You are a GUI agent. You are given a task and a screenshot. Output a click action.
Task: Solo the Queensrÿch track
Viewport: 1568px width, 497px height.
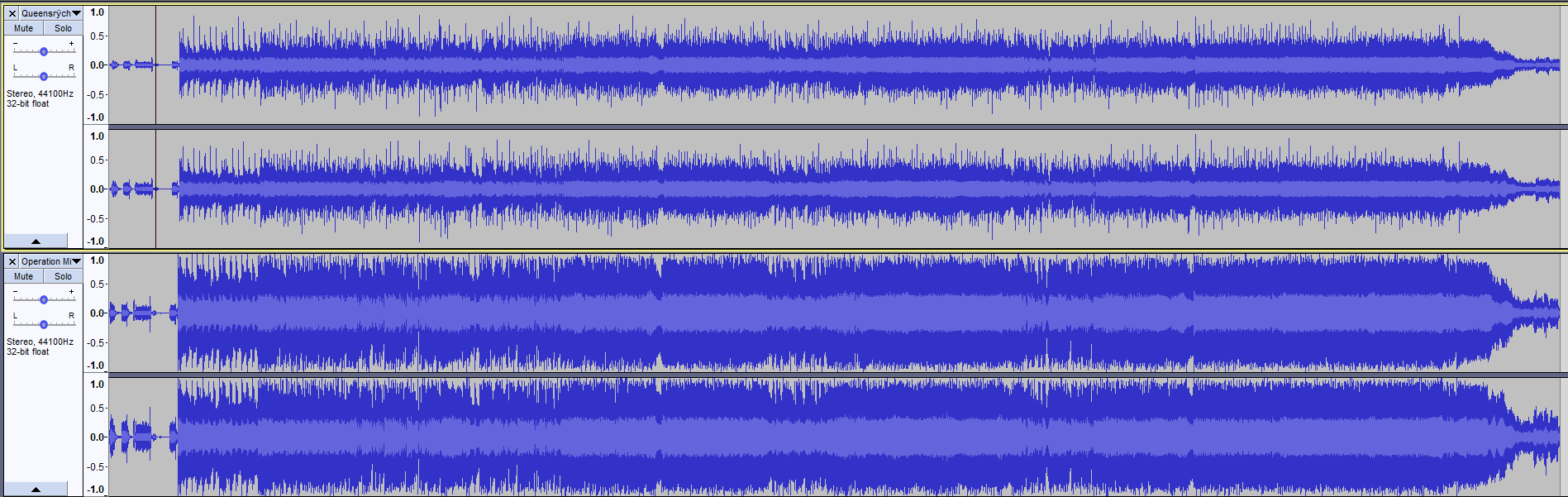[x=63, y=28]
